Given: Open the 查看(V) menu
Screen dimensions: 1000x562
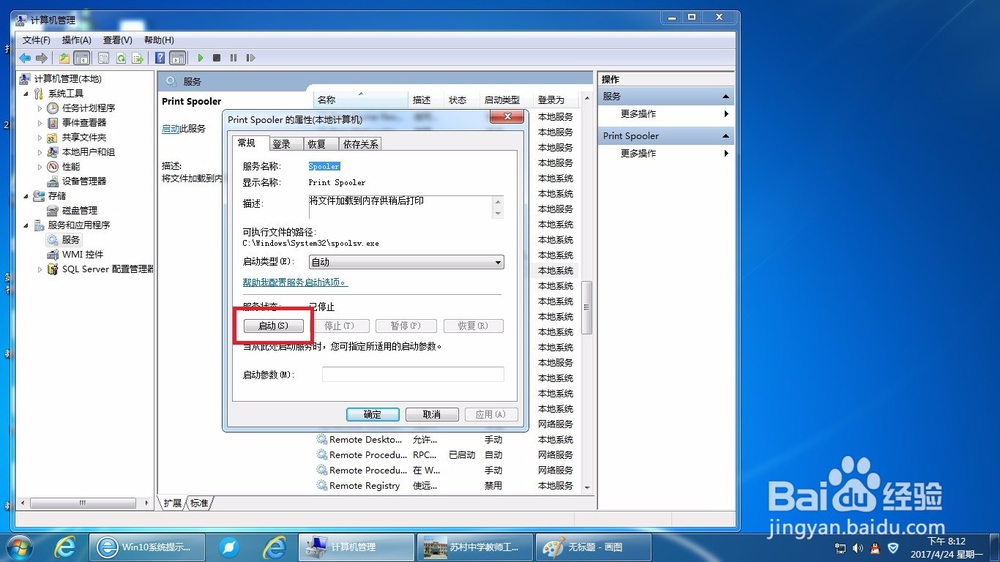Looking at the screenshot, I should point(117,40).
